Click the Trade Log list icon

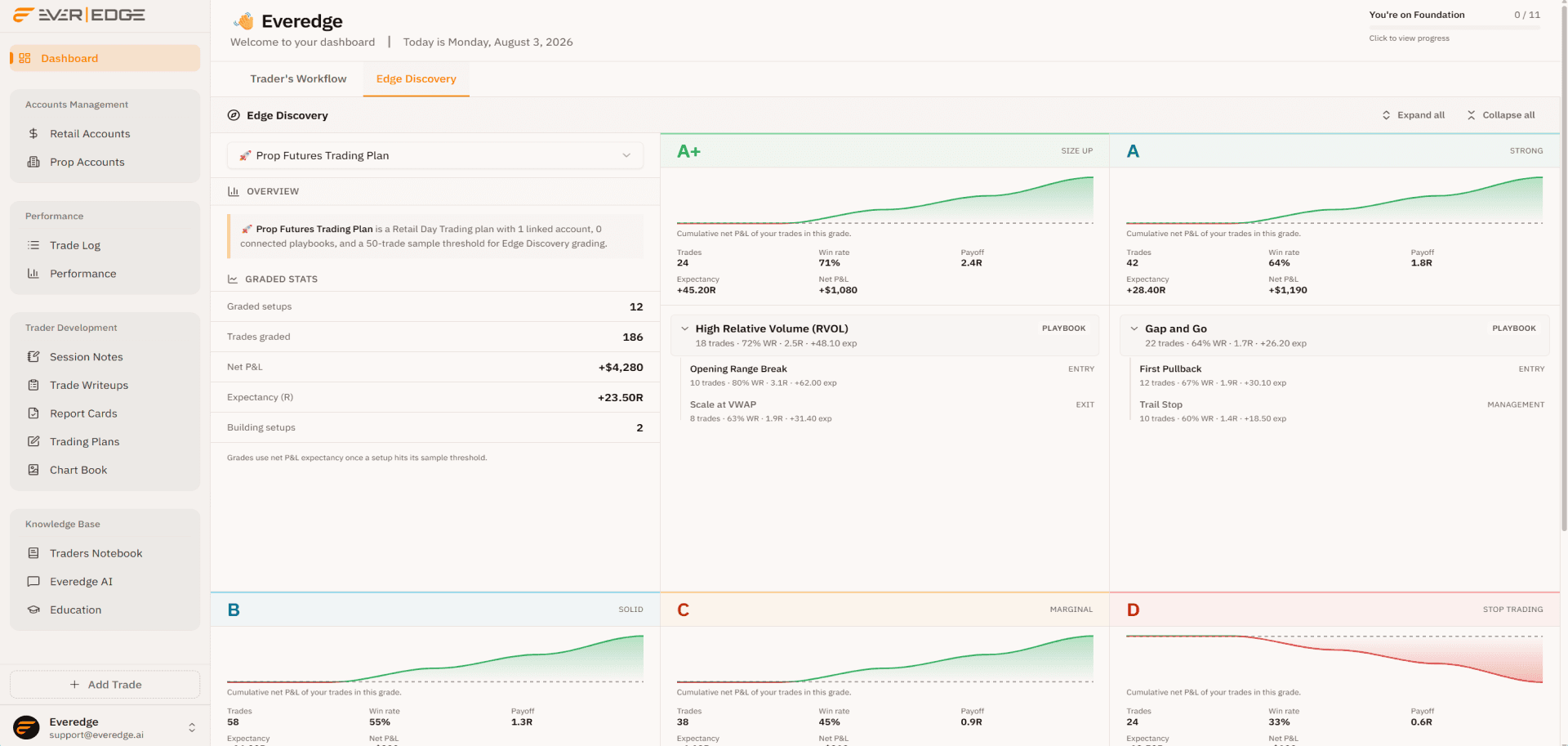[33, 245]
